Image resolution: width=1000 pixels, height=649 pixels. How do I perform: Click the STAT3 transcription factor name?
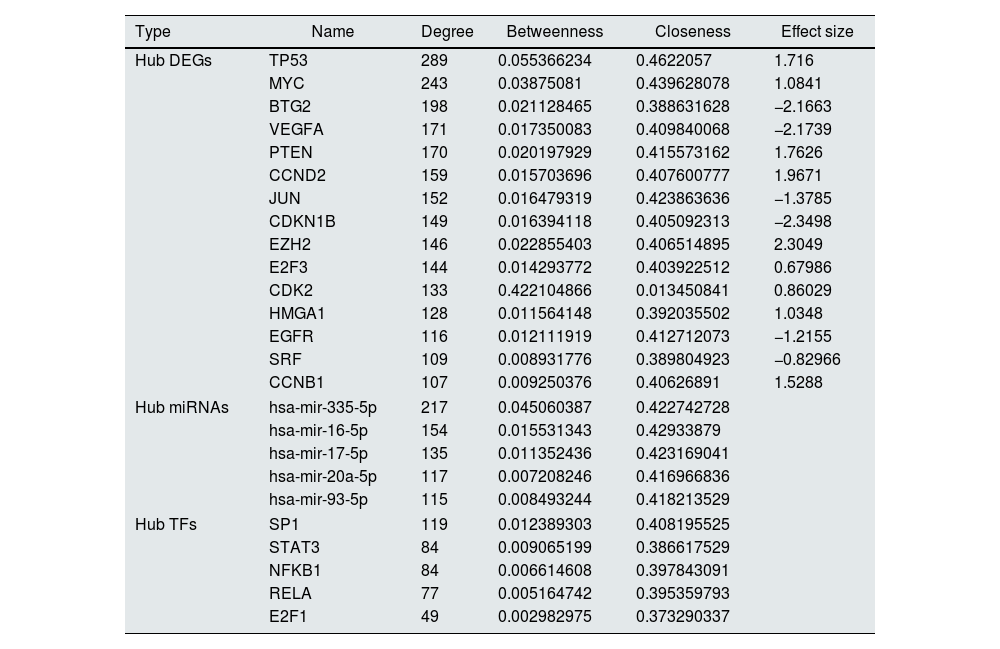click(294, 547)
